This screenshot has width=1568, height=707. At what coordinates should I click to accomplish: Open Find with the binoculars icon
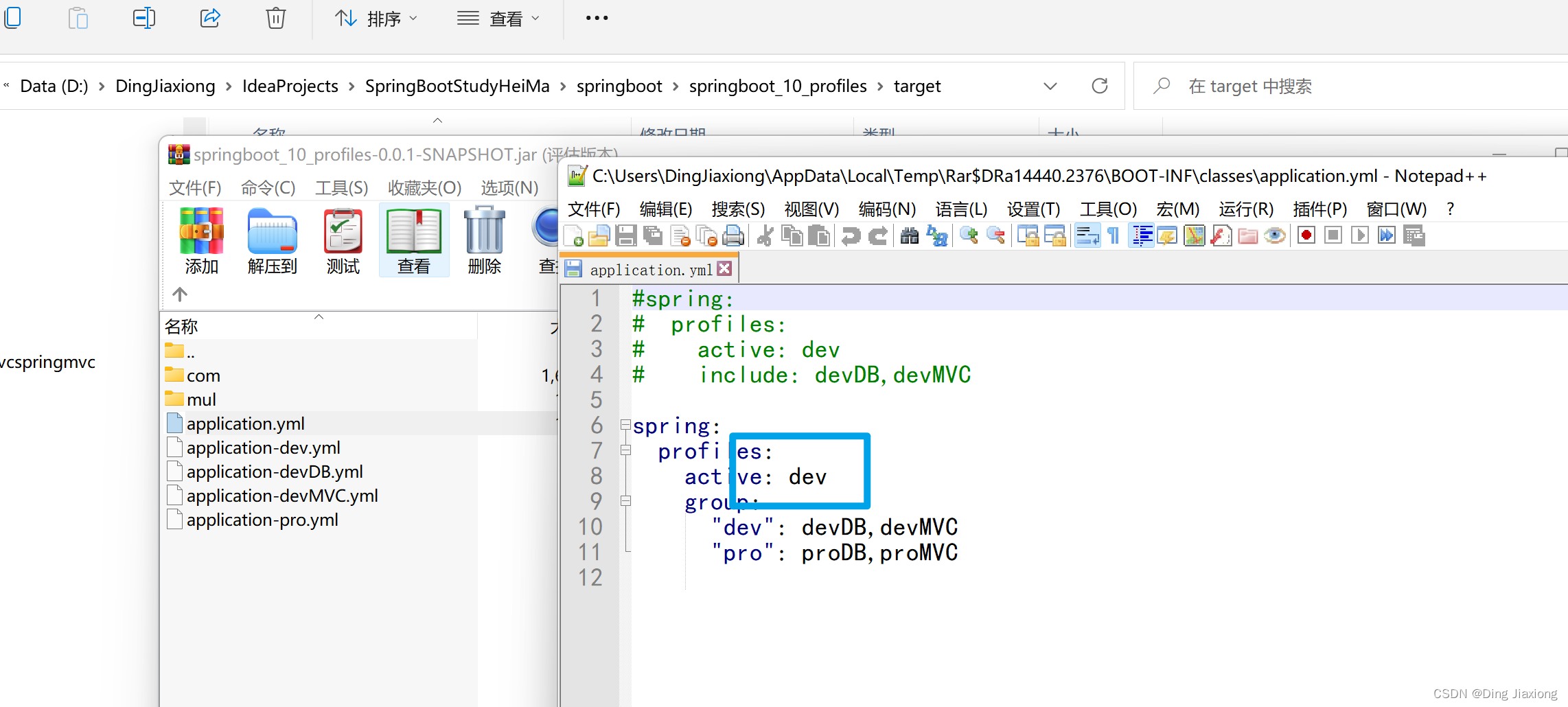[910, 236]
